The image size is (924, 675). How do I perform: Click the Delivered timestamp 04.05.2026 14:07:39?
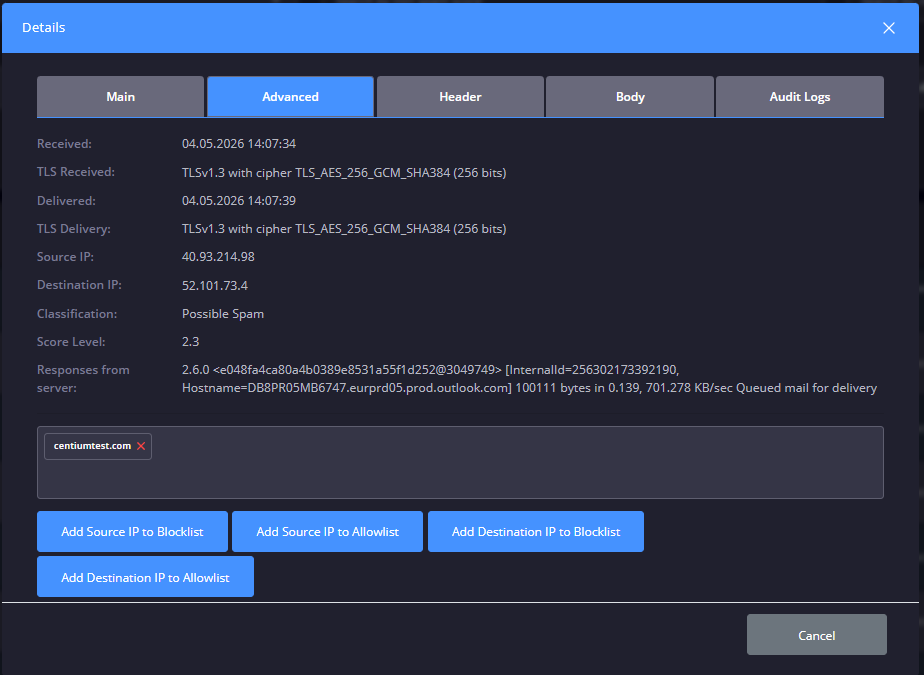[x=239, y=201]
